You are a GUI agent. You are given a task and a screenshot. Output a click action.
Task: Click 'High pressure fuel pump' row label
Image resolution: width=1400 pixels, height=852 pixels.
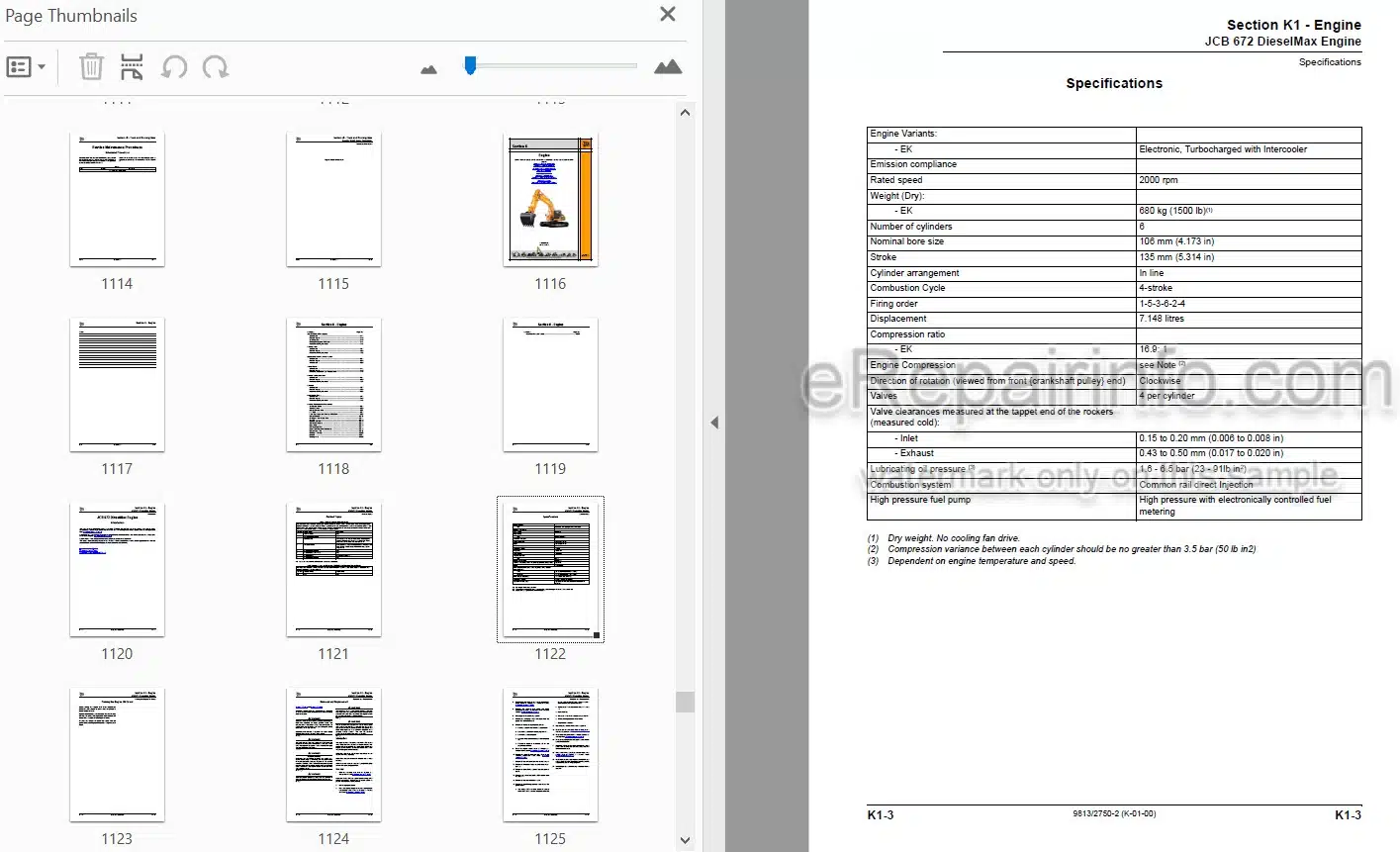click(920, 500)
